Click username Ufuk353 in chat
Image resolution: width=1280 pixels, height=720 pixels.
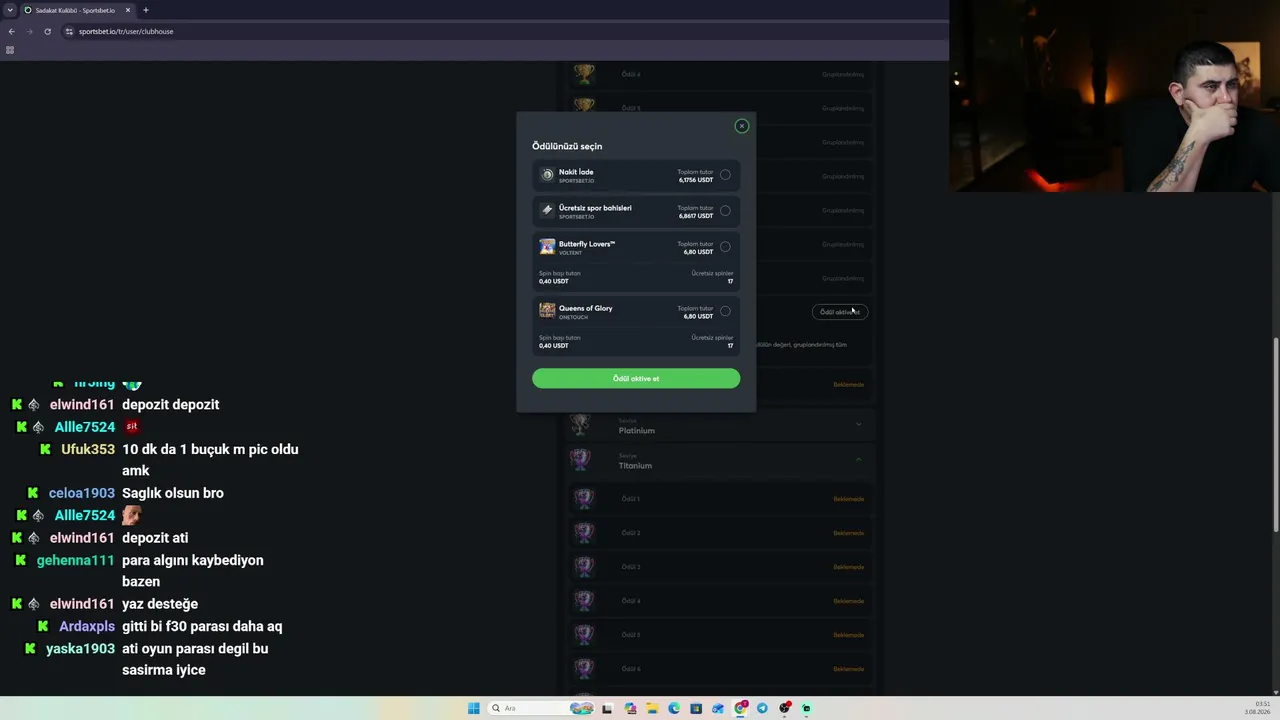pos(88,449)
